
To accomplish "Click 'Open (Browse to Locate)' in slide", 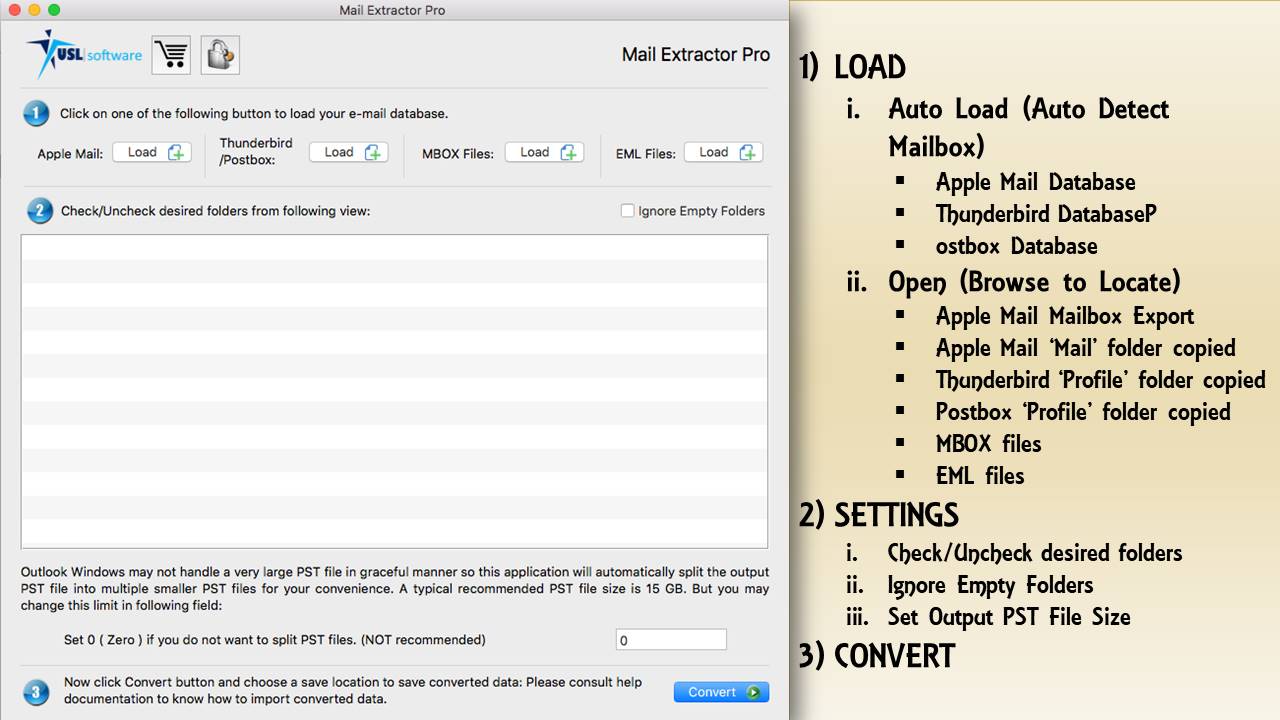I will (x=1034, y=282).
